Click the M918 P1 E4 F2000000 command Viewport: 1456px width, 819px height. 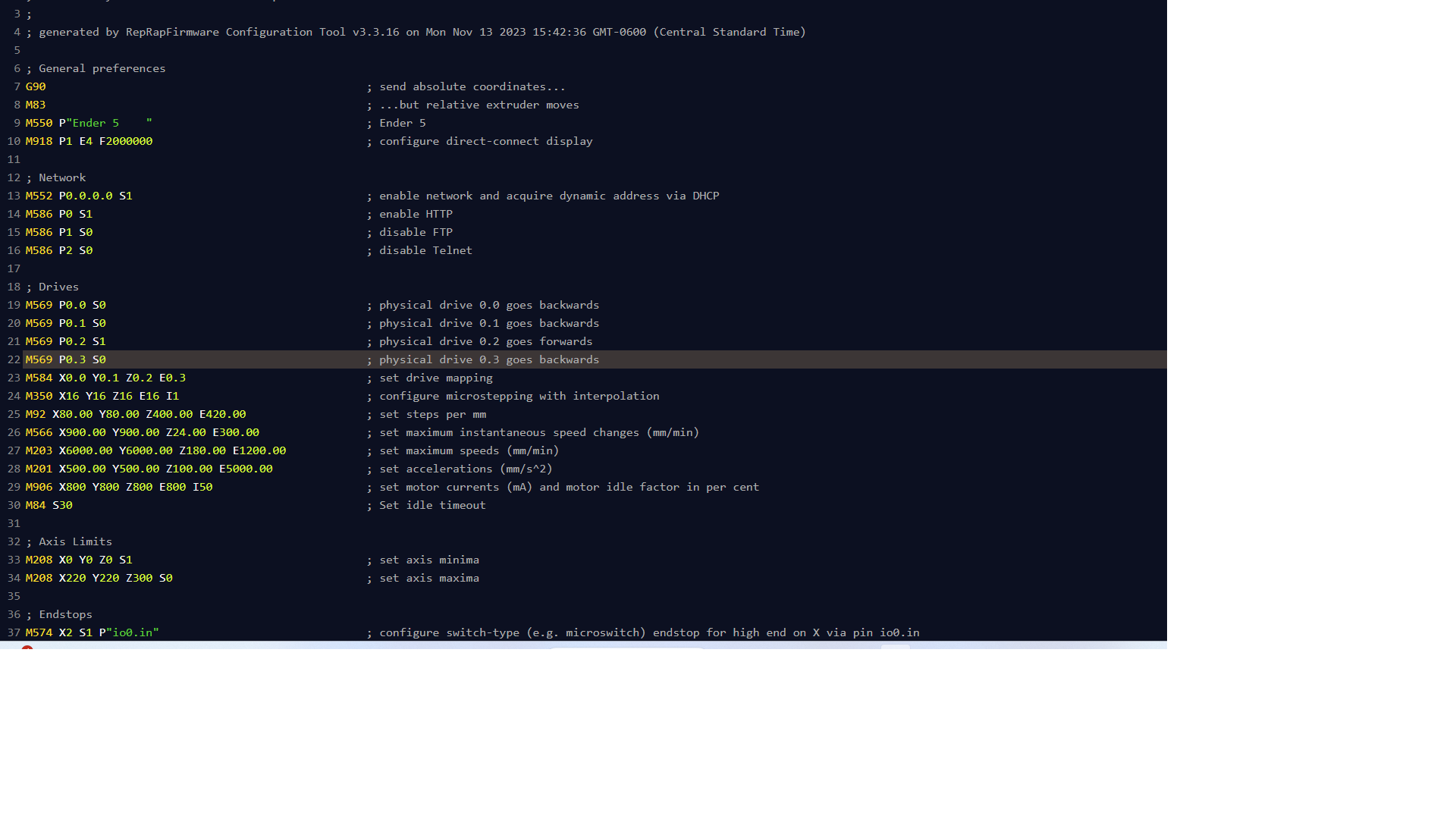89,141
